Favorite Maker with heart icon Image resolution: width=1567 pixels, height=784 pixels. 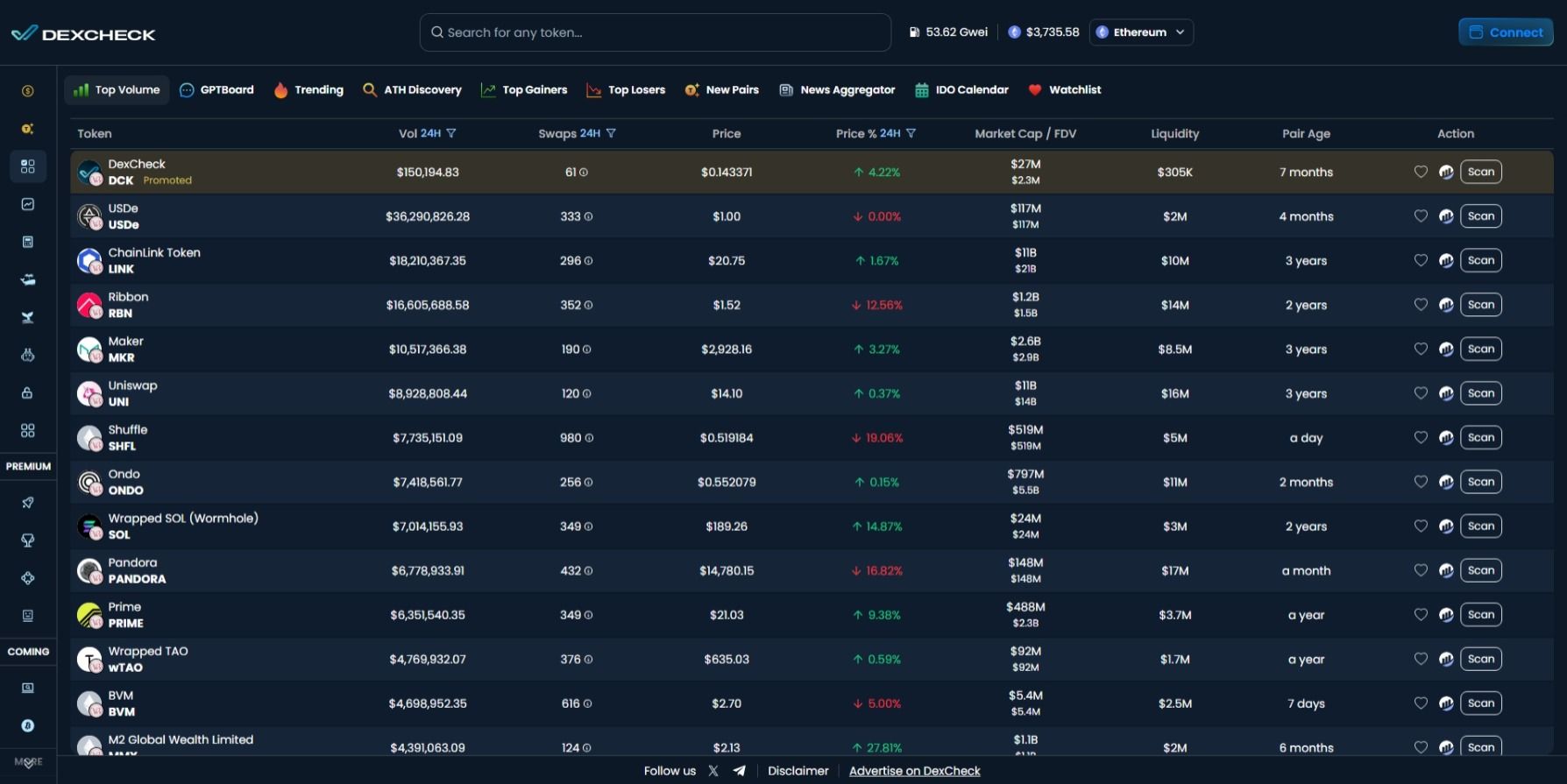coord(1421,349)
